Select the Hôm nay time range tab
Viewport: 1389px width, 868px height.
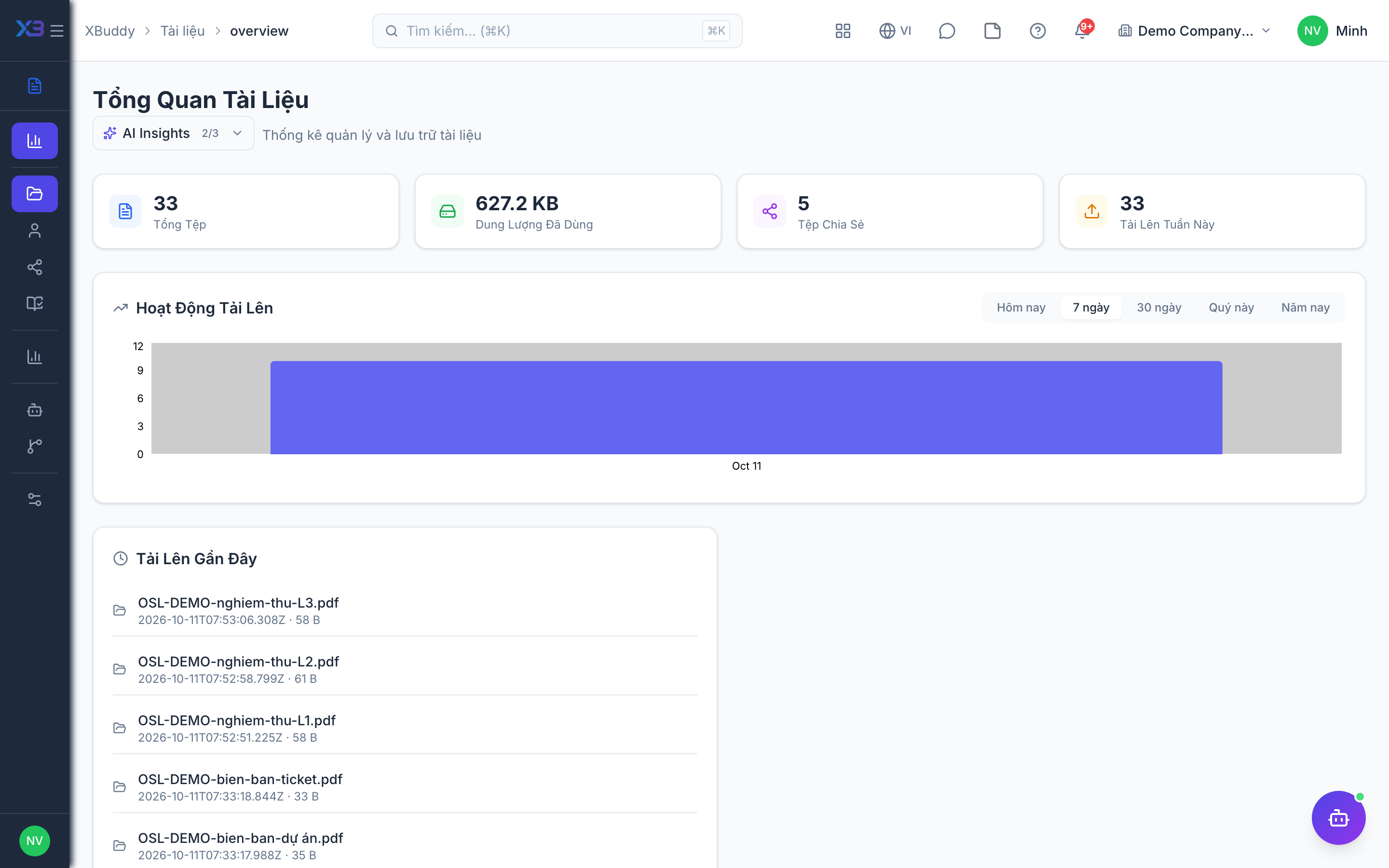point(1021,308)
